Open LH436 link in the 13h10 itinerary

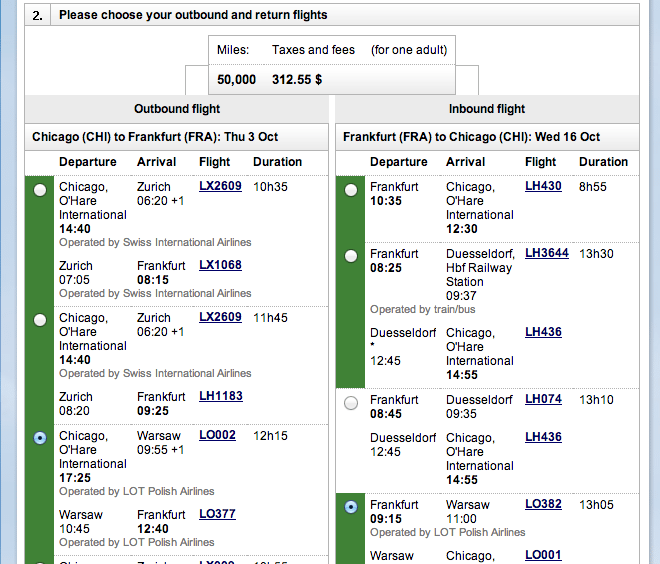pyautogui.click(x=543, y=437)
